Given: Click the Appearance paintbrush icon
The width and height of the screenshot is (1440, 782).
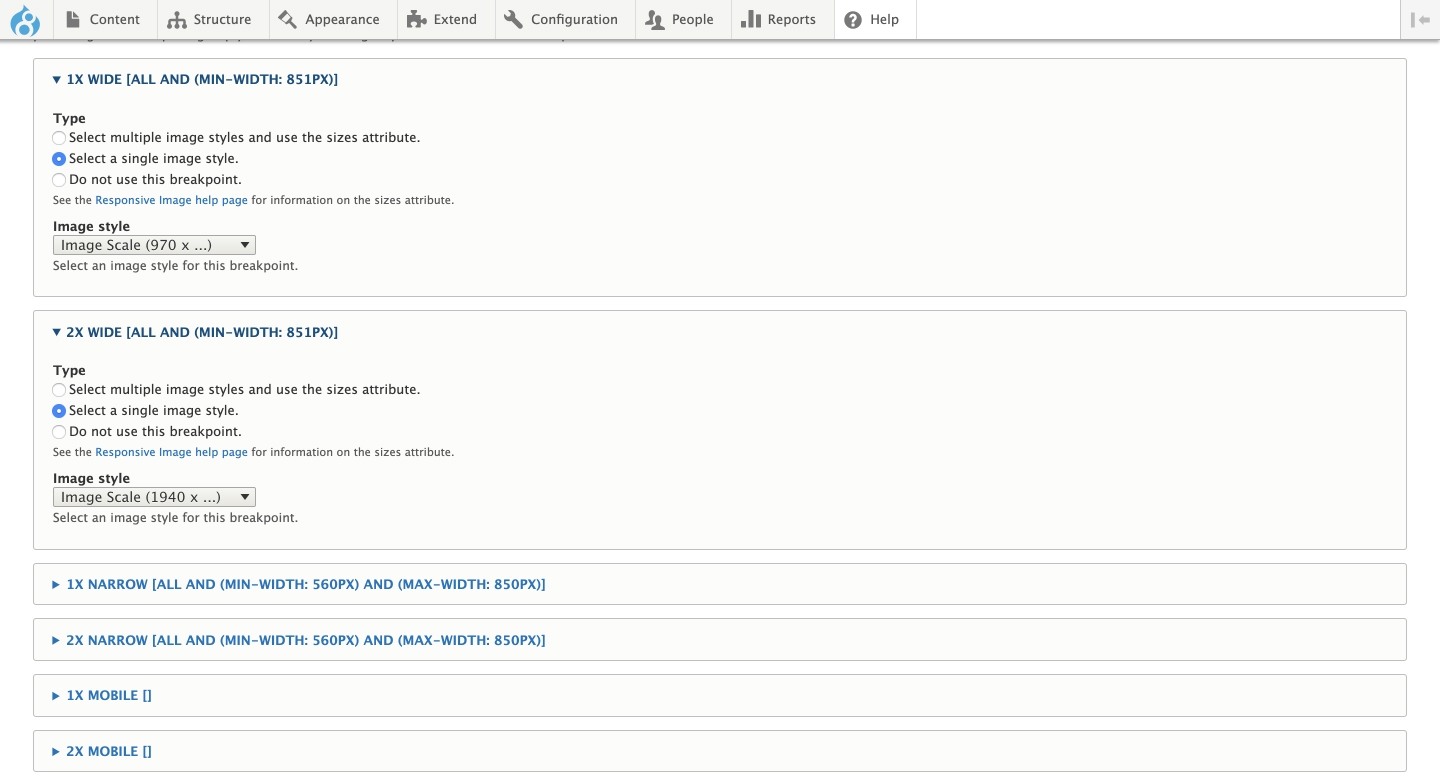Looking at the screenshot, I should (x=288, y=20).
